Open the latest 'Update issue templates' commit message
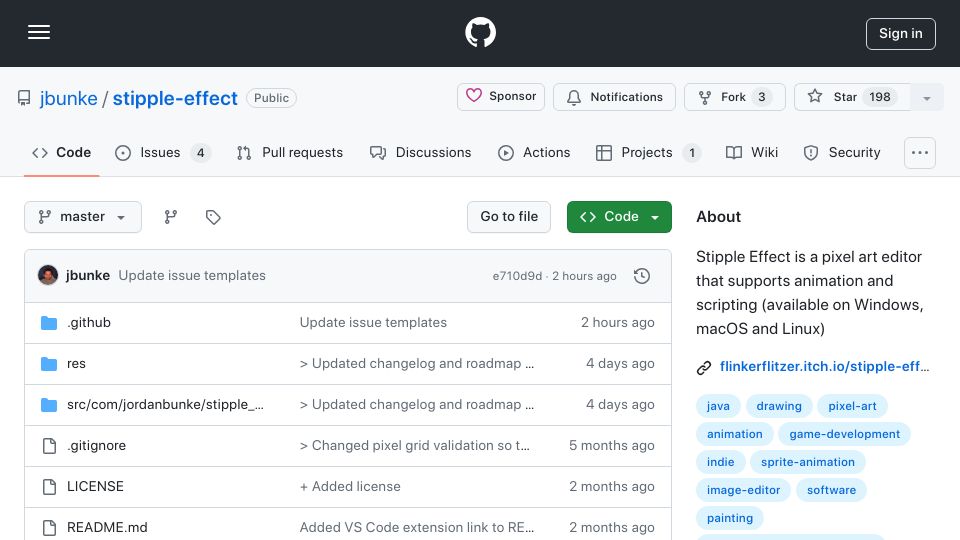Viewport: 960px width, 540px height. [192, 276]
